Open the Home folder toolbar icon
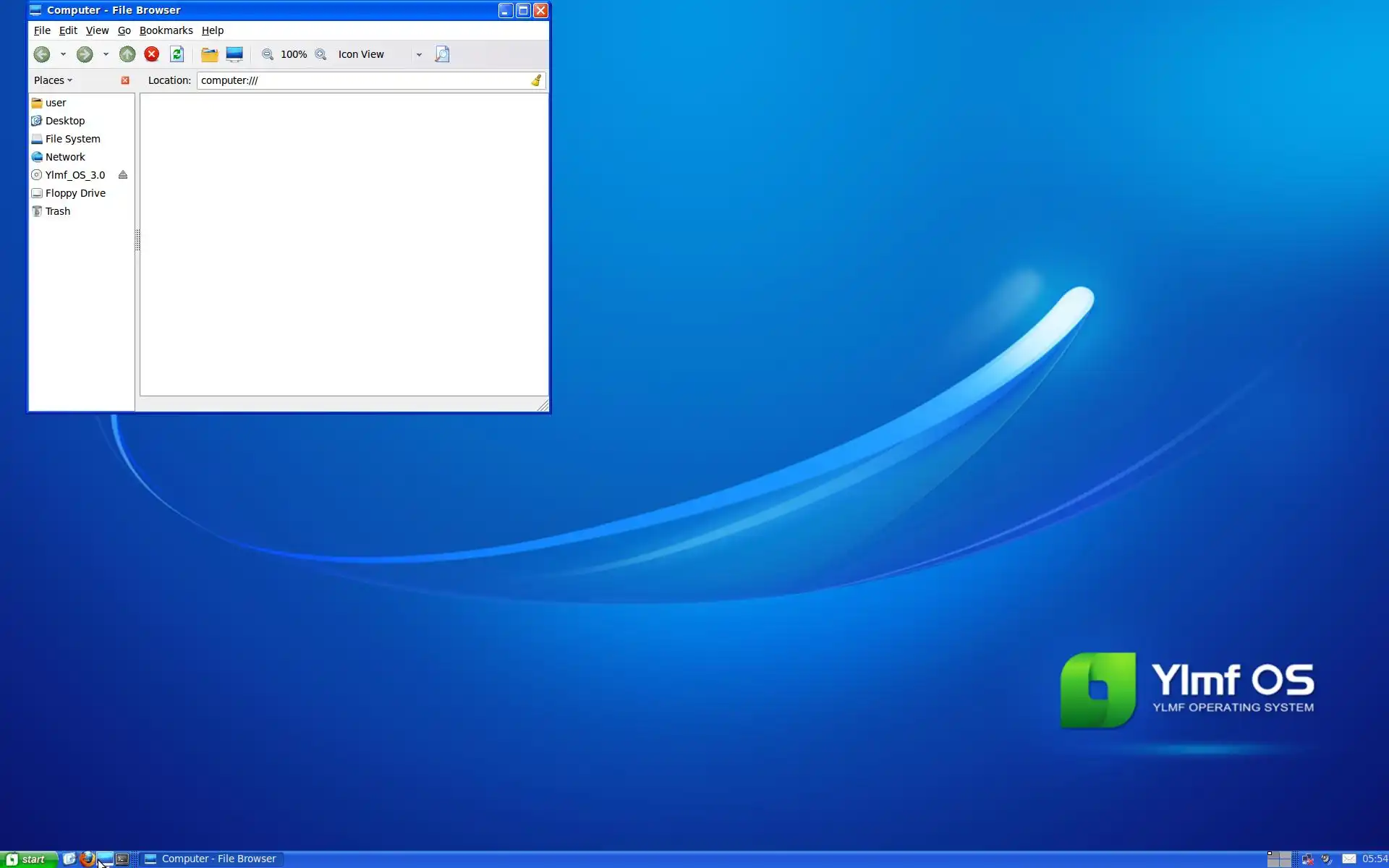Image resolution: width=1389 pixels, height=868 pixels. [x=209, y=54]
